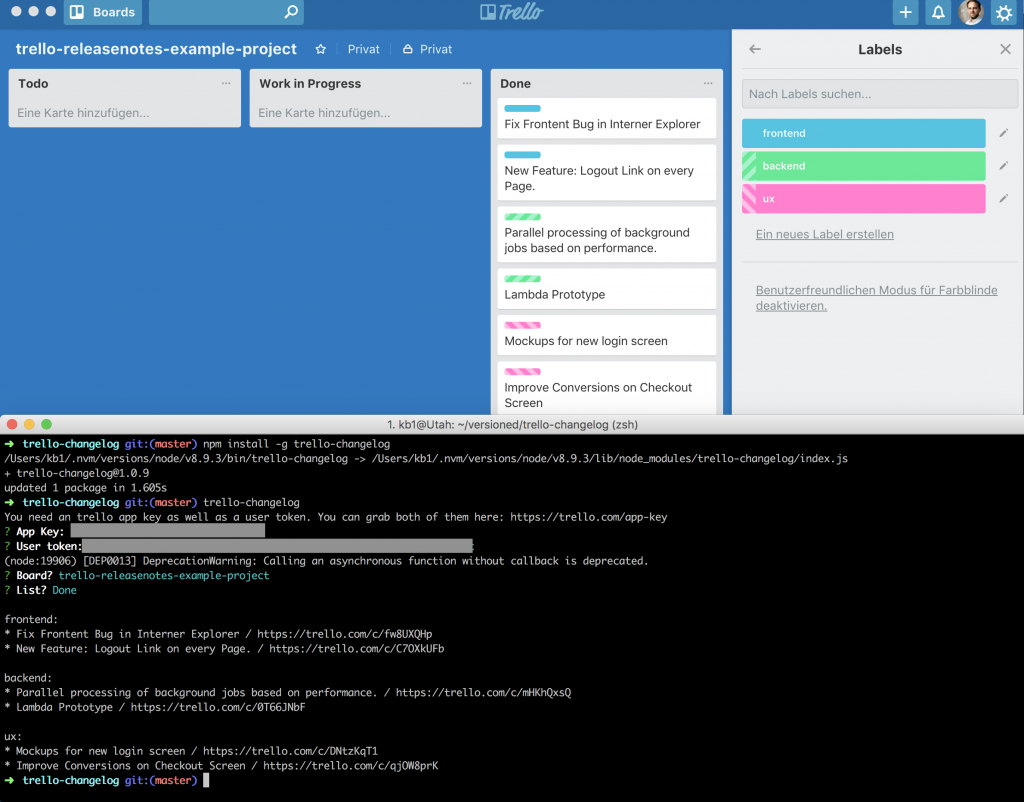Select the pink ux label
1024x802 pixels.
pos(863,199)
